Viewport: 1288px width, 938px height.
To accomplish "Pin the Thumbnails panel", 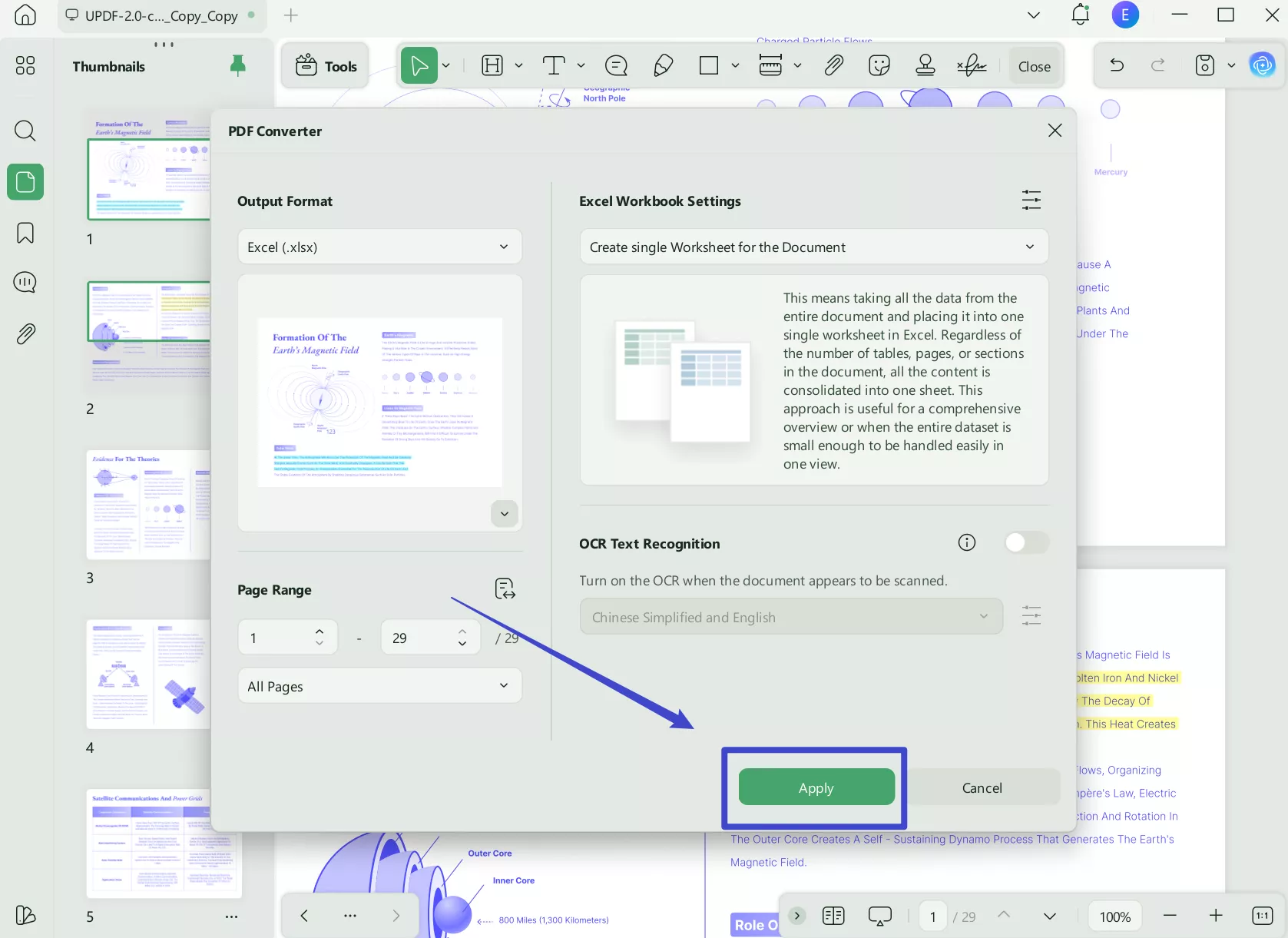I will [237, 66].
